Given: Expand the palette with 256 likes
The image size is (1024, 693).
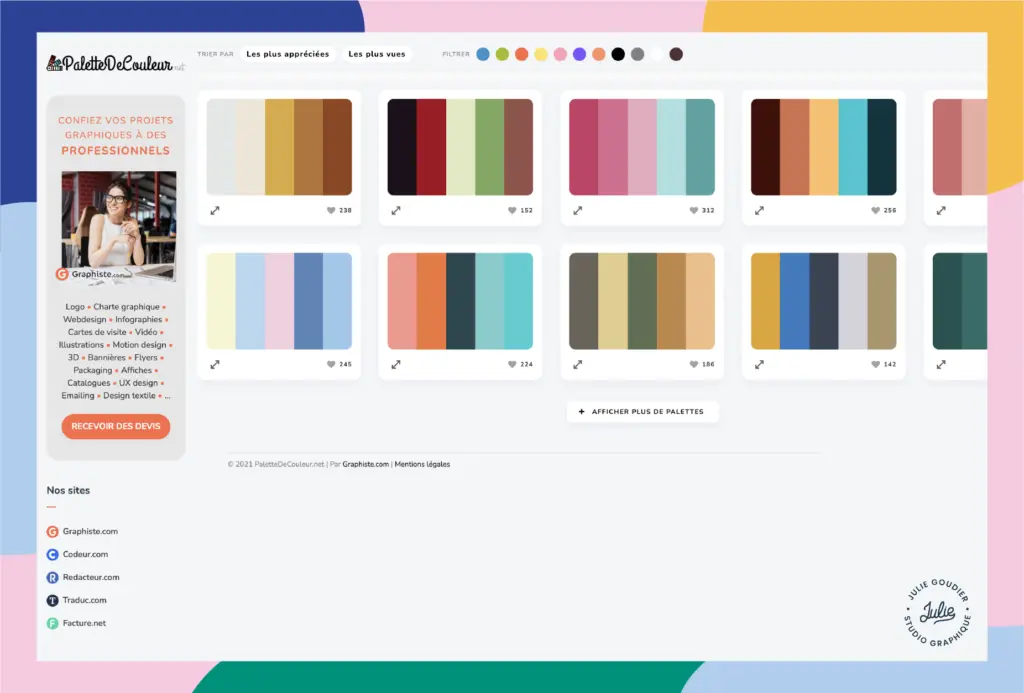Looking at the screenshot, I should tap(759, 211).
